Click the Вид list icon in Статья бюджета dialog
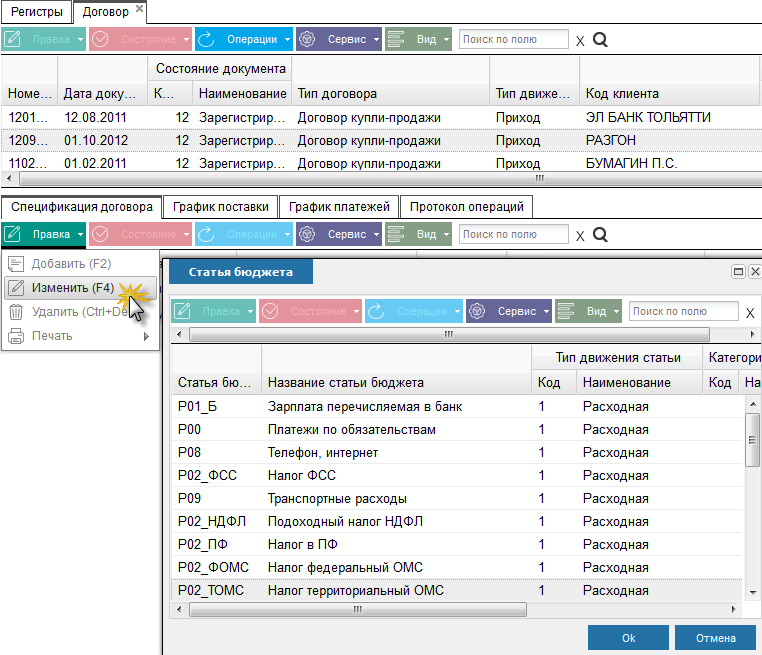Viewport: 762px width, 655px height. pos(565,311)
